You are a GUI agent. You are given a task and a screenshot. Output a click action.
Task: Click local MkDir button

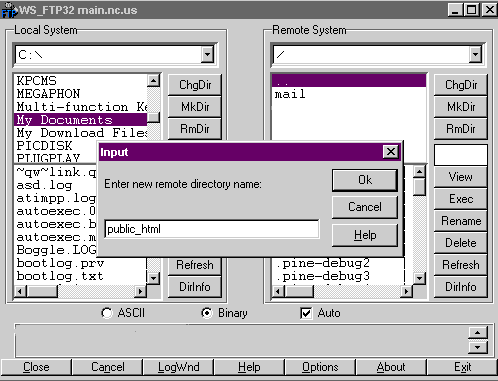click(195, 107)
